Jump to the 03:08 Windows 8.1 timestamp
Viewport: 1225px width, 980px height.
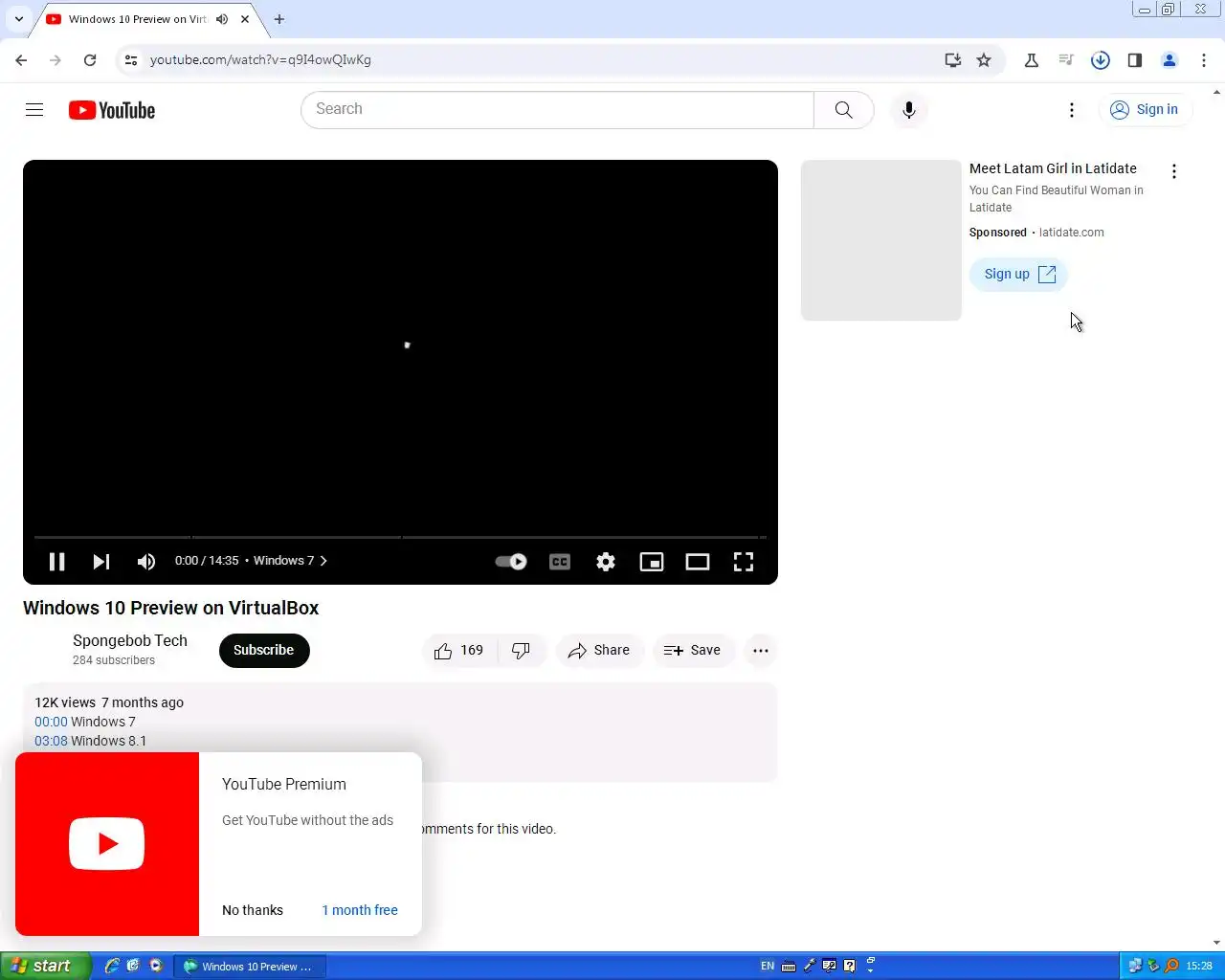[51, 741]
